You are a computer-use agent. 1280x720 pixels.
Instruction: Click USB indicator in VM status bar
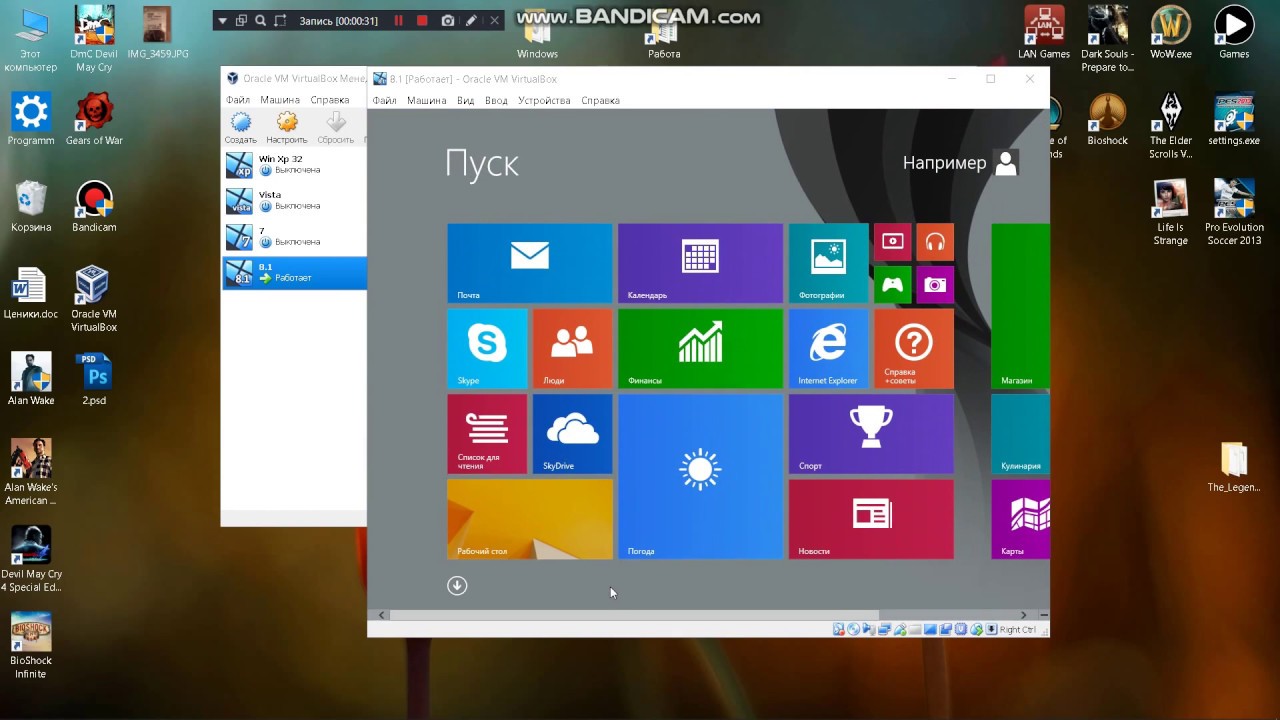[900, 629]
